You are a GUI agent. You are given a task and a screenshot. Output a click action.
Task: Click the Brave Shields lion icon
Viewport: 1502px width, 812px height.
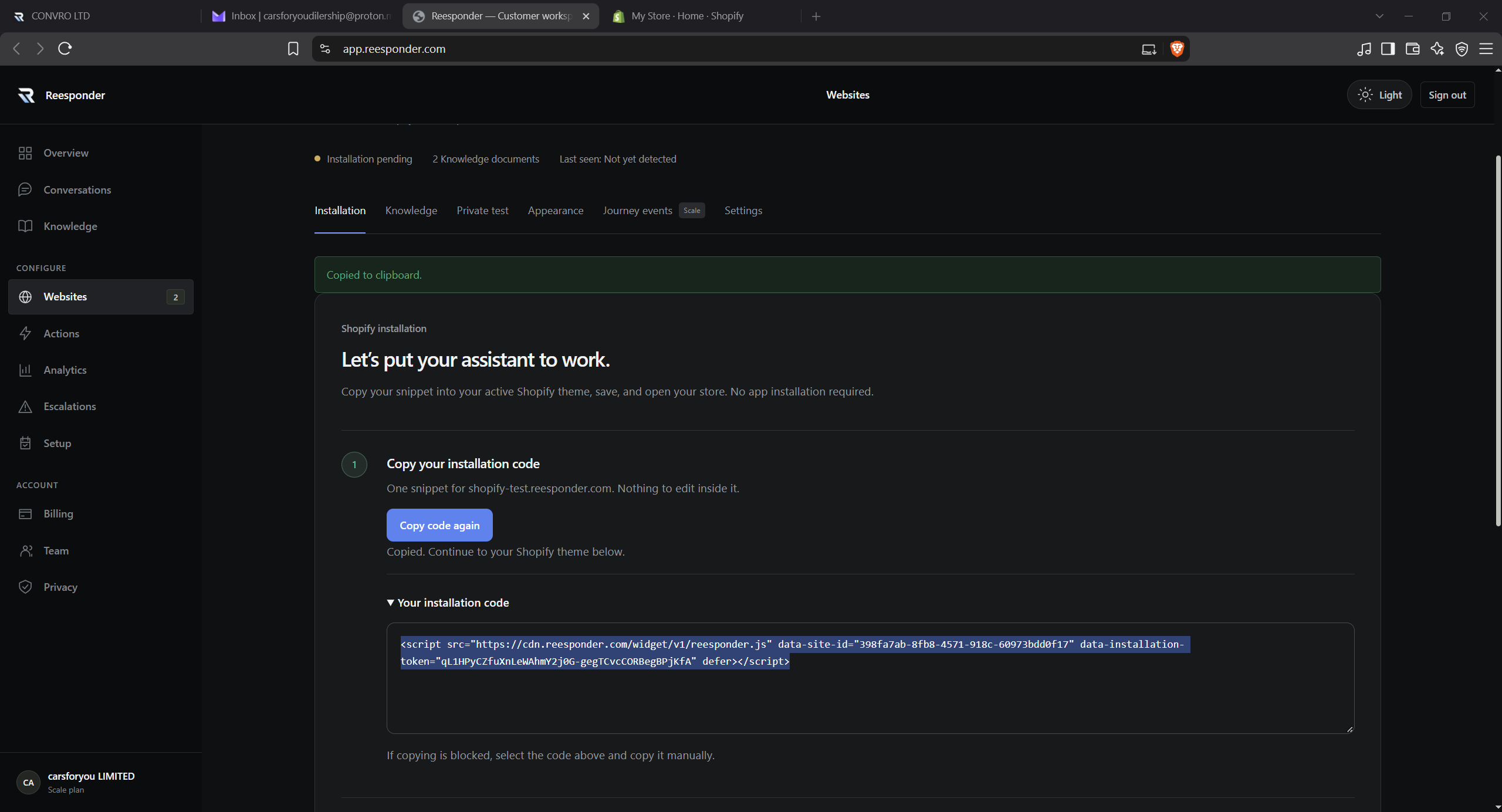[1177, 49]
